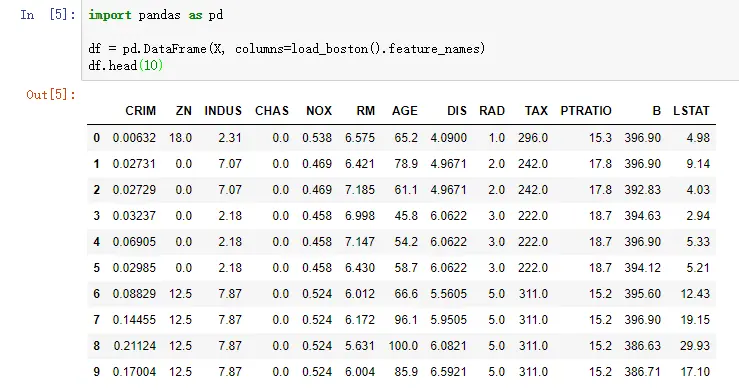Select CRIM value 0.03237
This screenshot has width=739, height=390.
point(134,216)
